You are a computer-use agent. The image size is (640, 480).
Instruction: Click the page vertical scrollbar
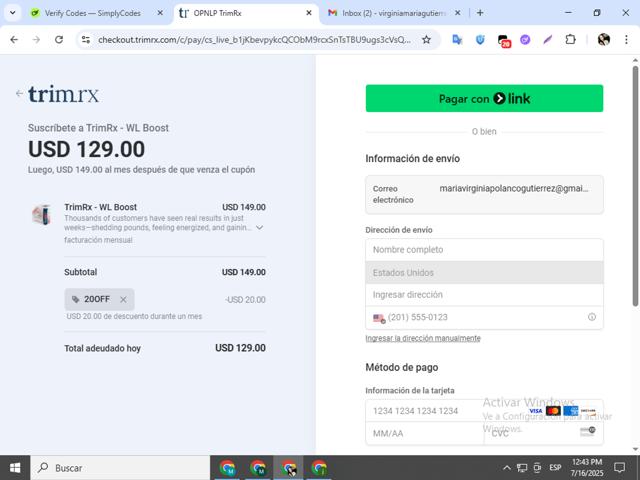click(x=635, y=186)
